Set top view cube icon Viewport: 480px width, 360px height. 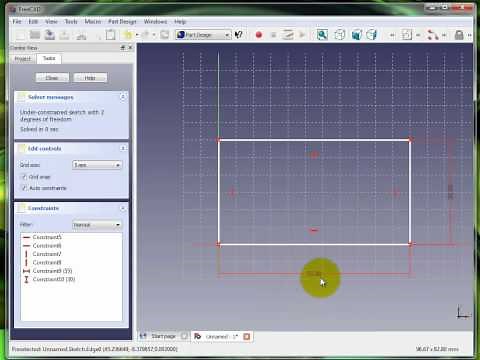click(x=371, y=35)
